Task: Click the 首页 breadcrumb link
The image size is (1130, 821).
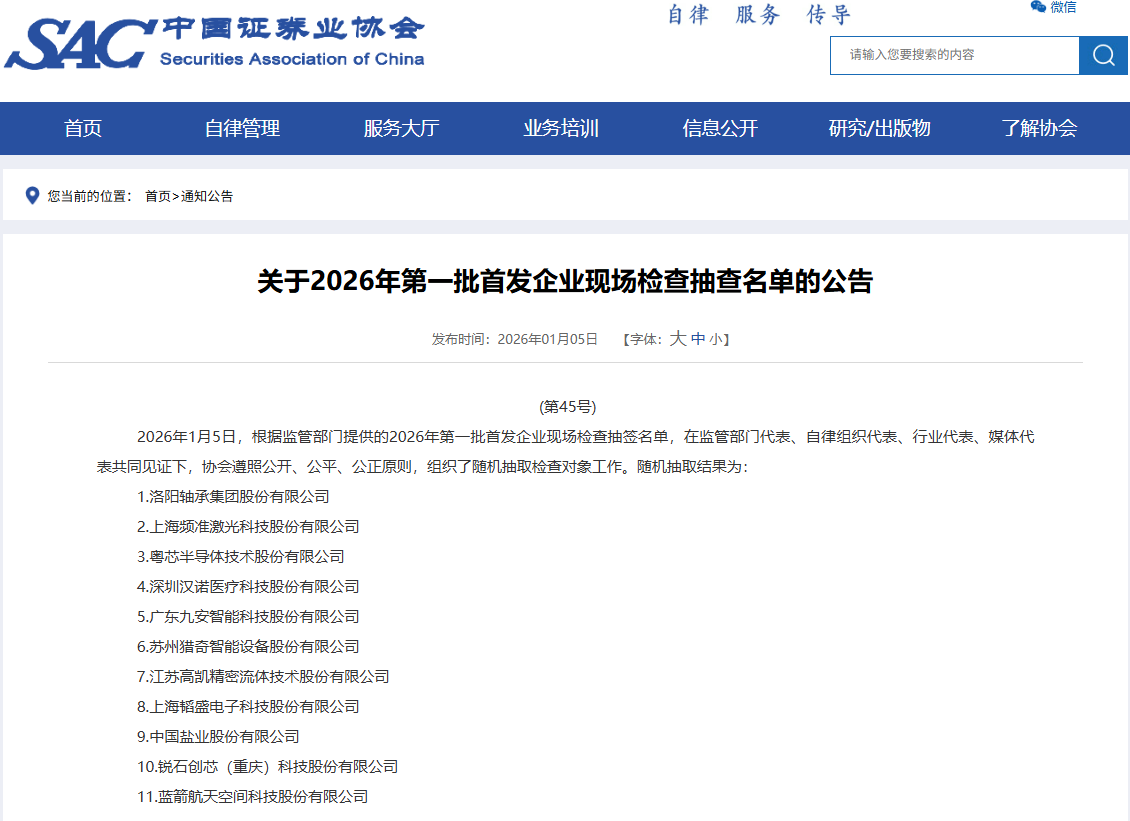Action: click(158, 197)
